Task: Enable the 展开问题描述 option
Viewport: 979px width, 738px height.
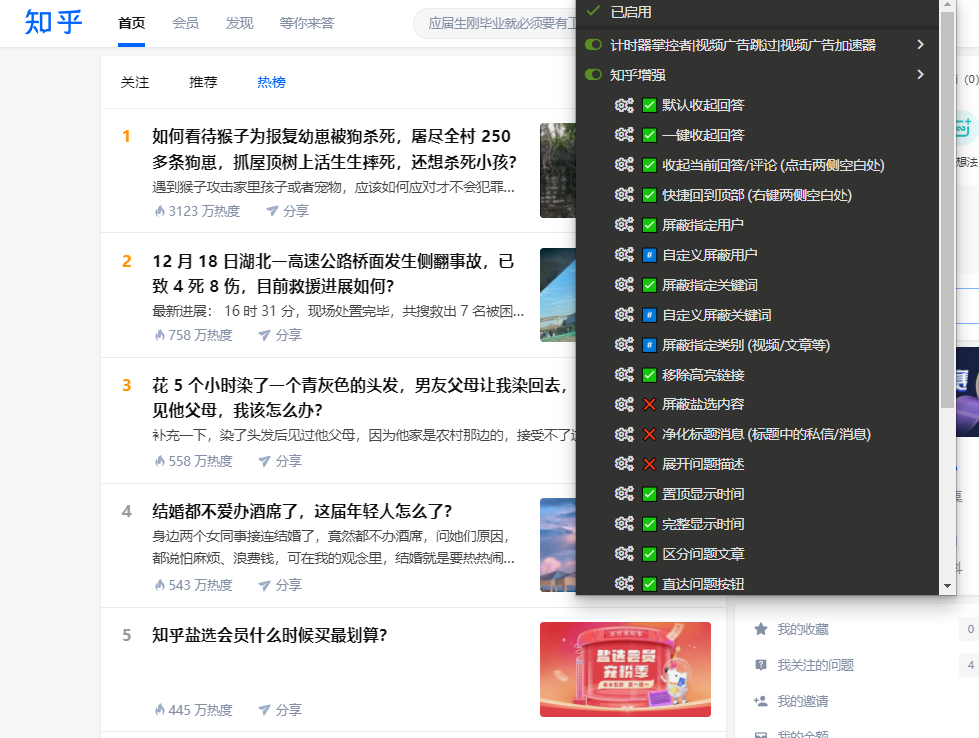Action: click(x=649, y=464)
